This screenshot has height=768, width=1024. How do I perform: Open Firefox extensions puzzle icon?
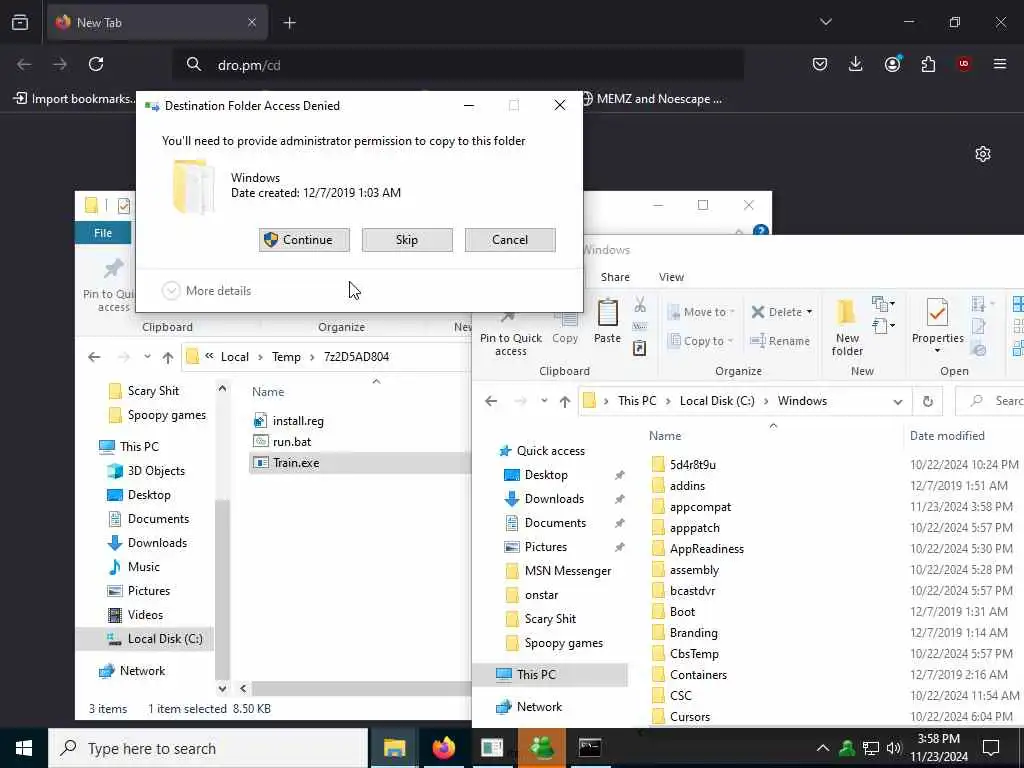[x=928, y=64]
